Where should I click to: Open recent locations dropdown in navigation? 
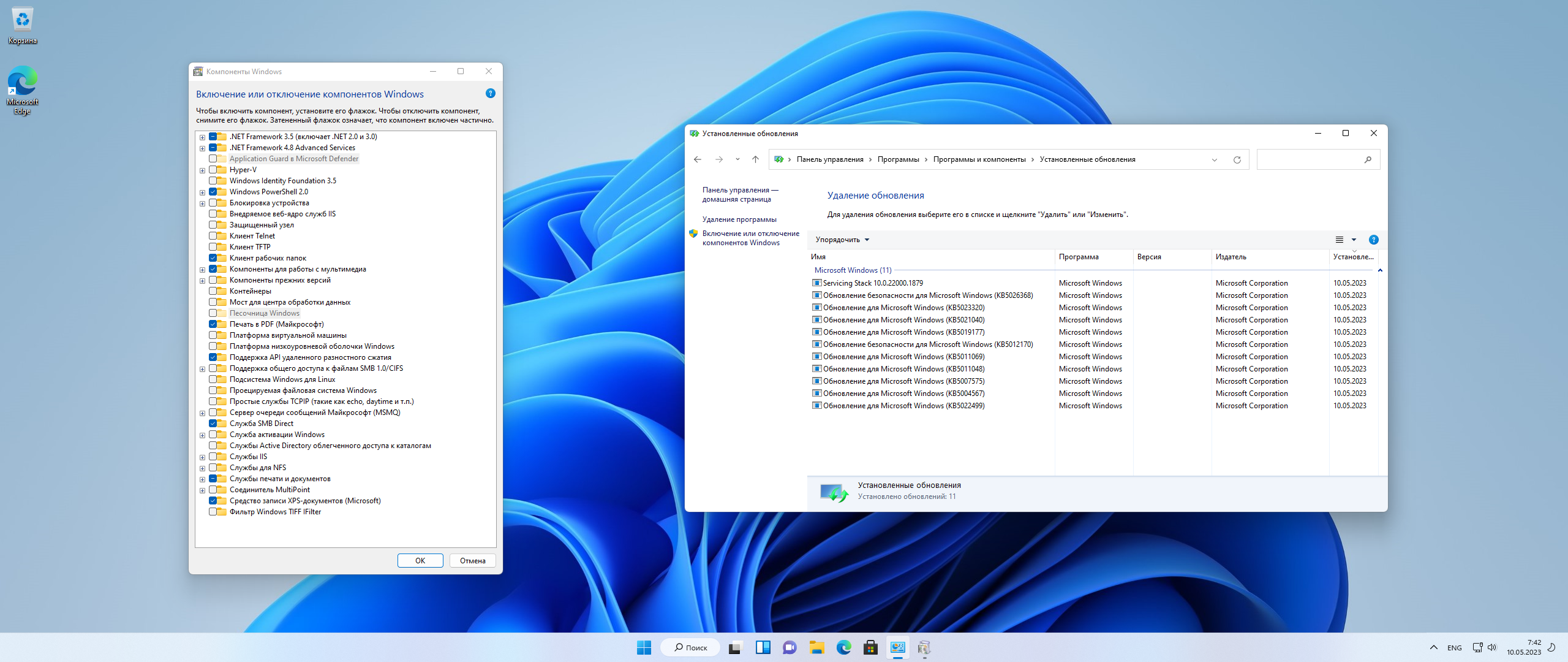[x=737, y=159]
